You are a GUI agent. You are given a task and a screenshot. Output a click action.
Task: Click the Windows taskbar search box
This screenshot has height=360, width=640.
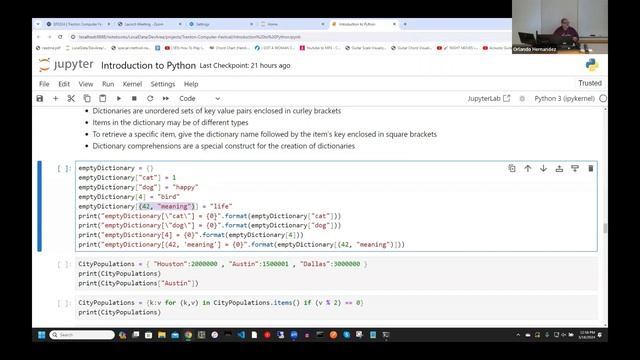tap(82, 335)
